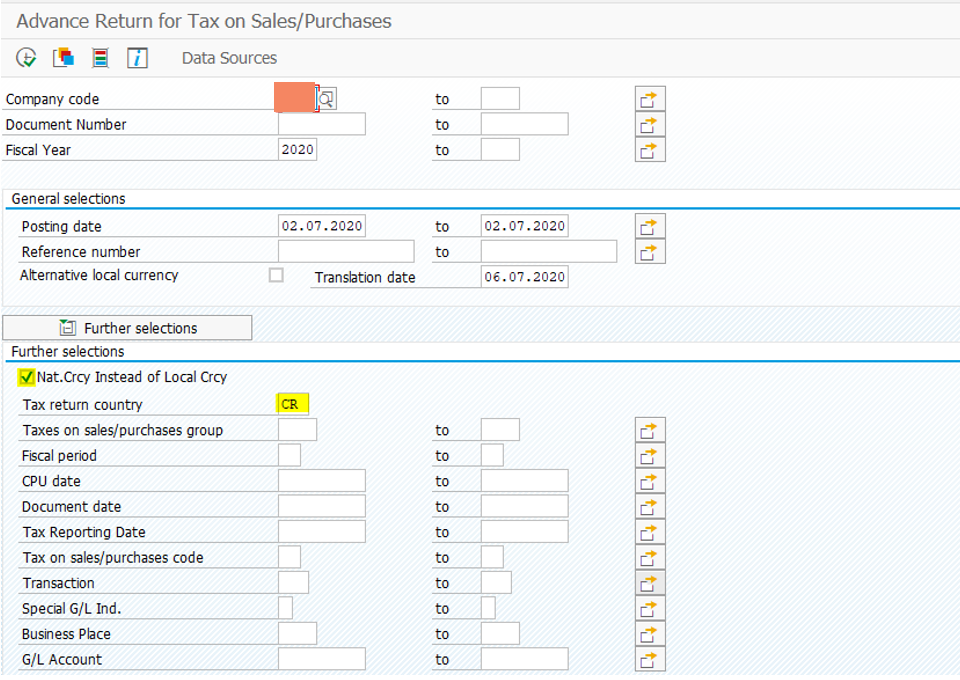Open multiple selection for Fiscal period

[x=650, y=455]
